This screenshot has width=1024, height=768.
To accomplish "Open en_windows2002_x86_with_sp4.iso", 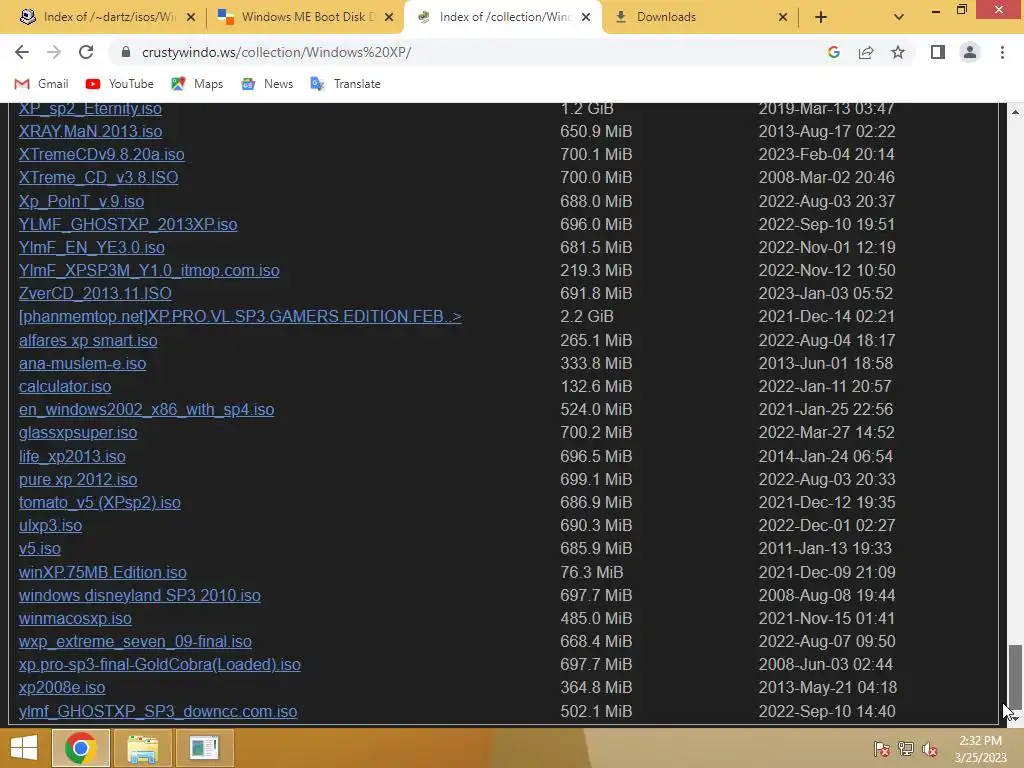I will coord(146,409).
